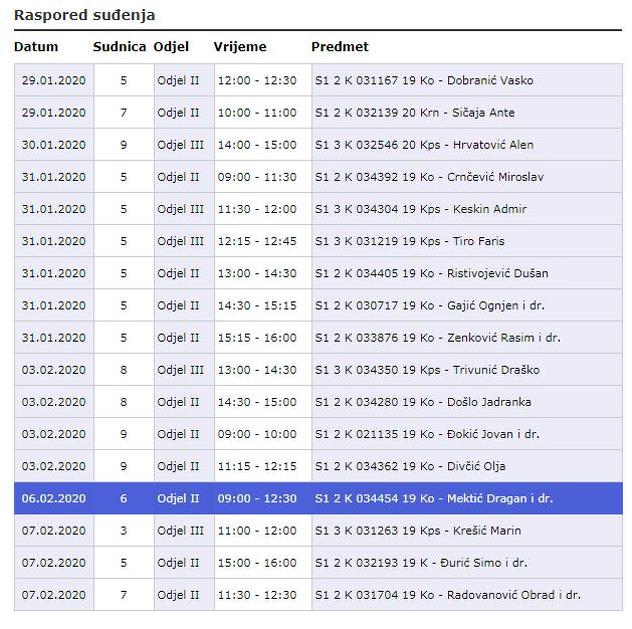Select the Zenković Rasim i dr. row

(437, 338)
